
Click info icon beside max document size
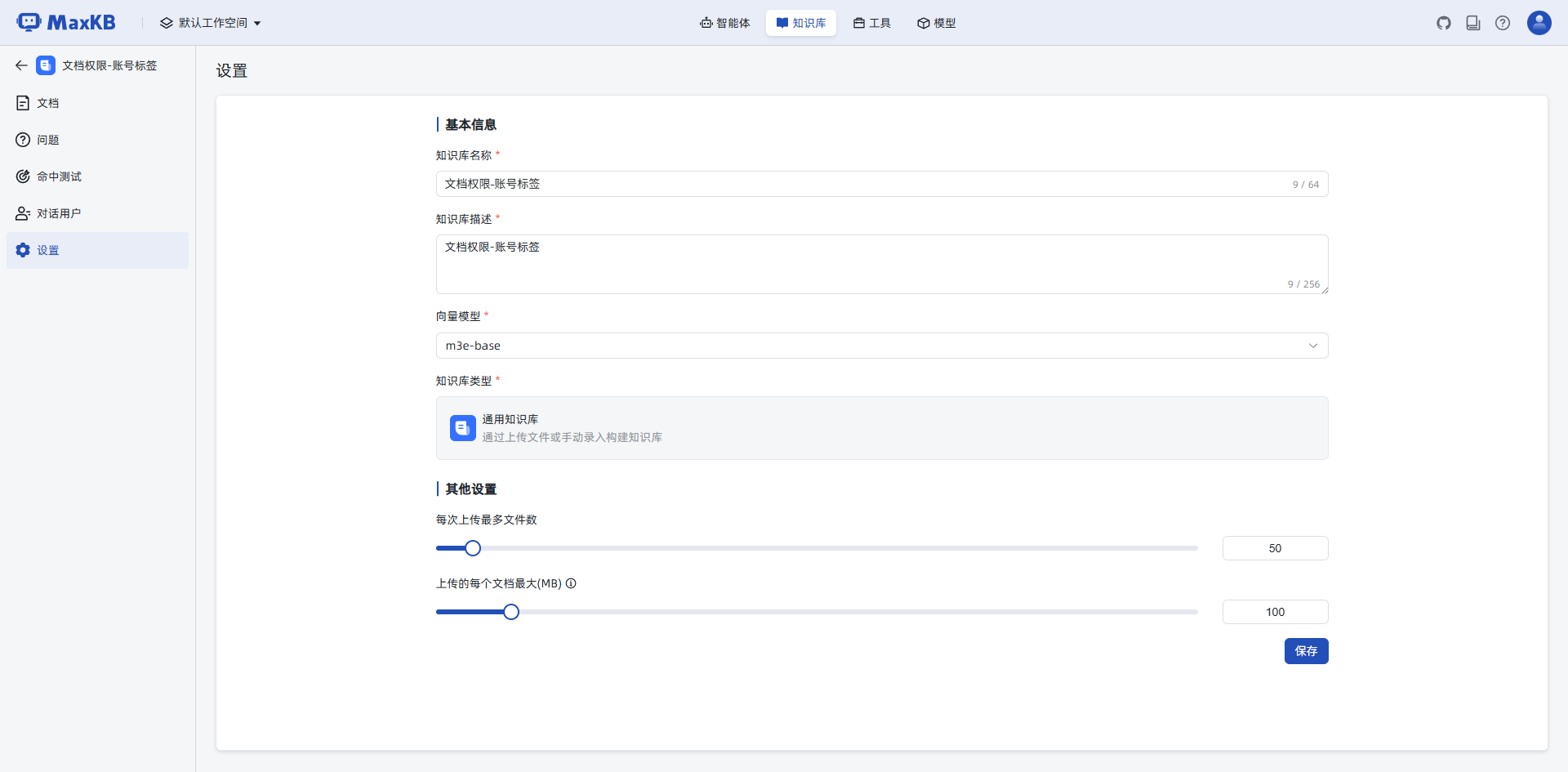tap(572, 583)
